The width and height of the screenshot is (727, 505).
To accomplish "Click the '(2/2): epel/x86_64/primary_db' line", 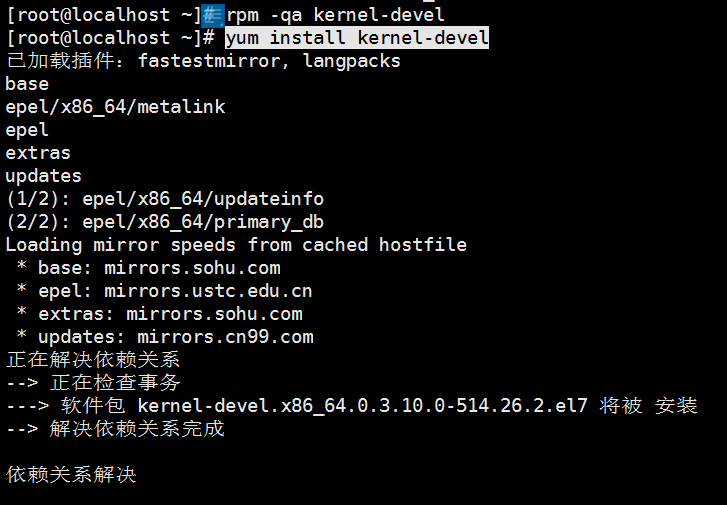I will 165,222.
